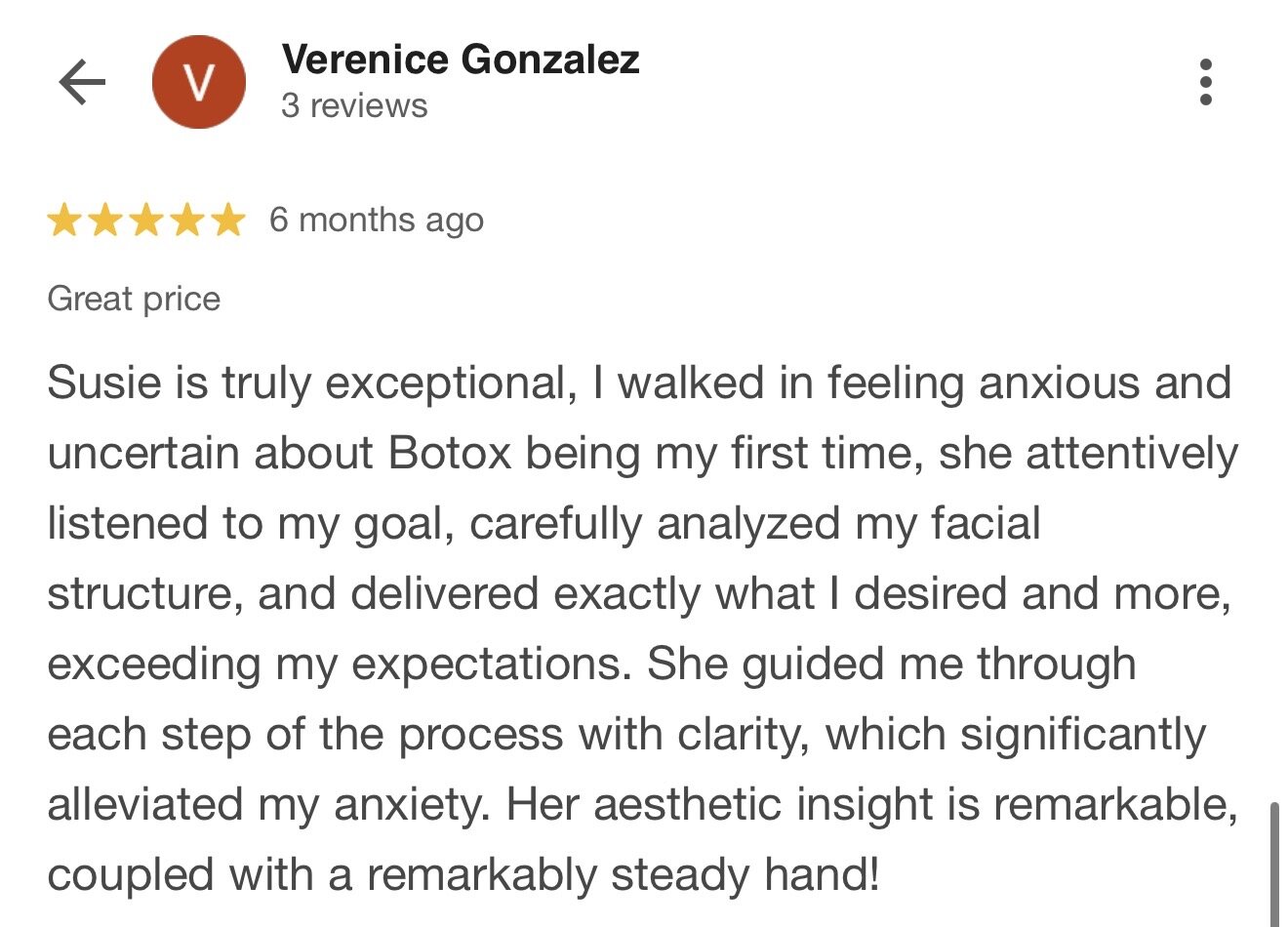Click the scrollbar handle on the right edge
The width and height of the screenshot is (1288, 927).
[1274, 864]
